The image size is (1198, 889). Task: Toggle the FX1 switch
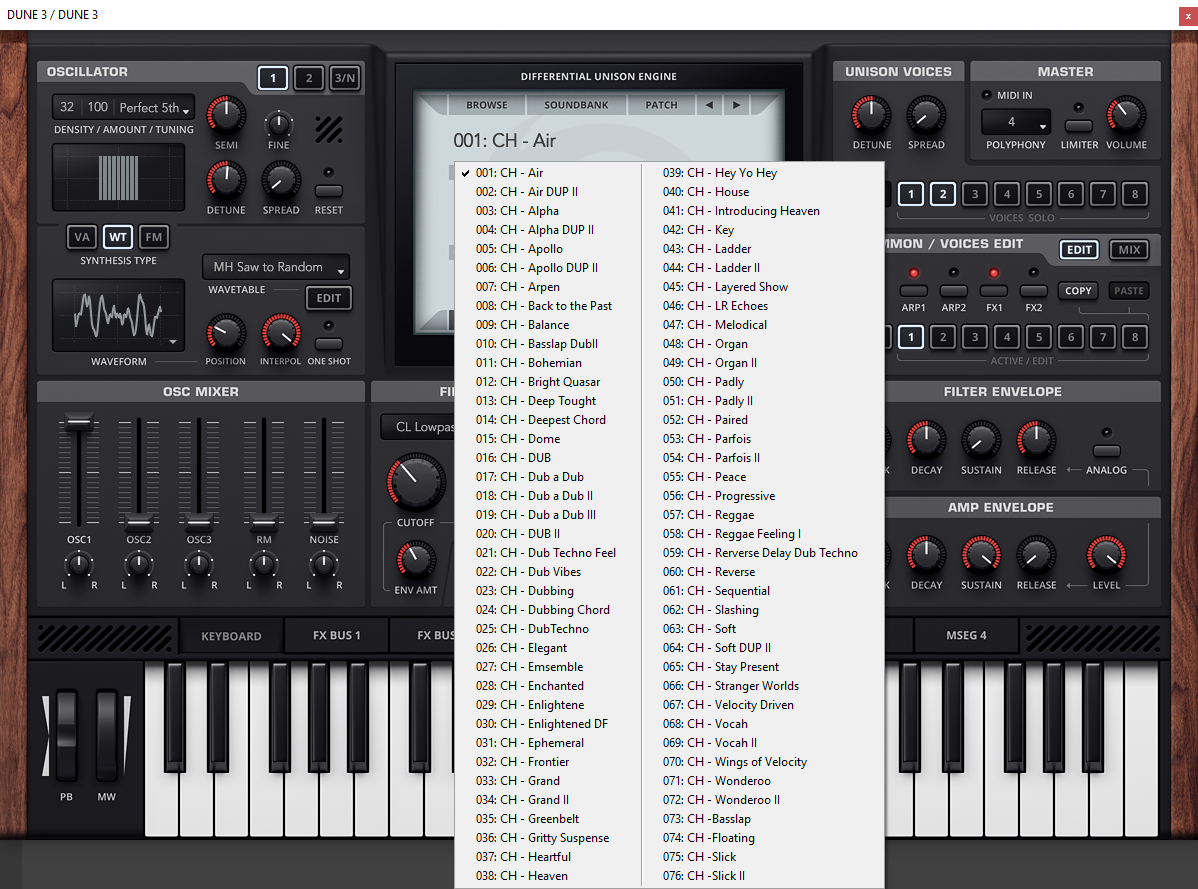point(993,290)
